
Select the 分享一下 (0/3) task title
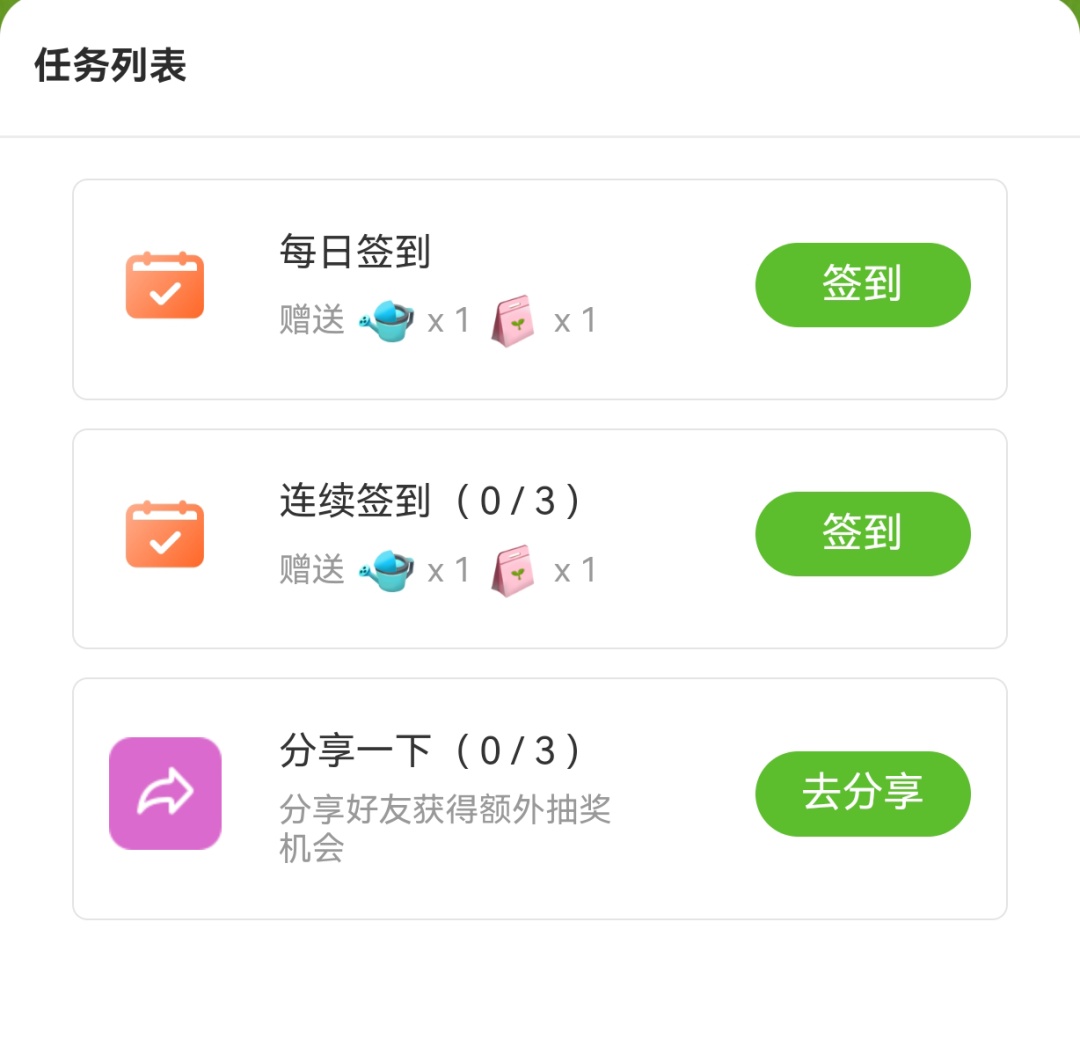tap(430, 751)
